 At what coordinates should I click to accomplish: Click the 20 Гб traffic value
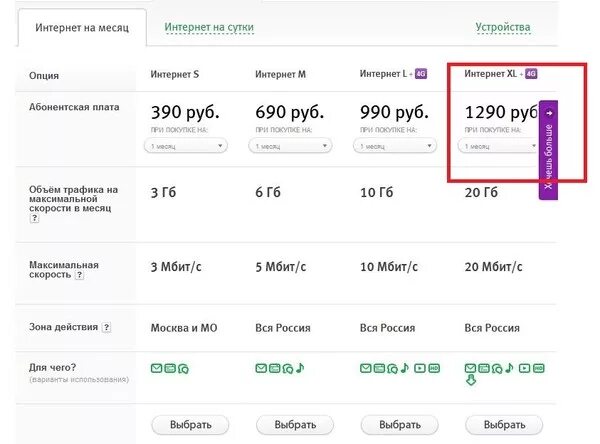[481, 192]
